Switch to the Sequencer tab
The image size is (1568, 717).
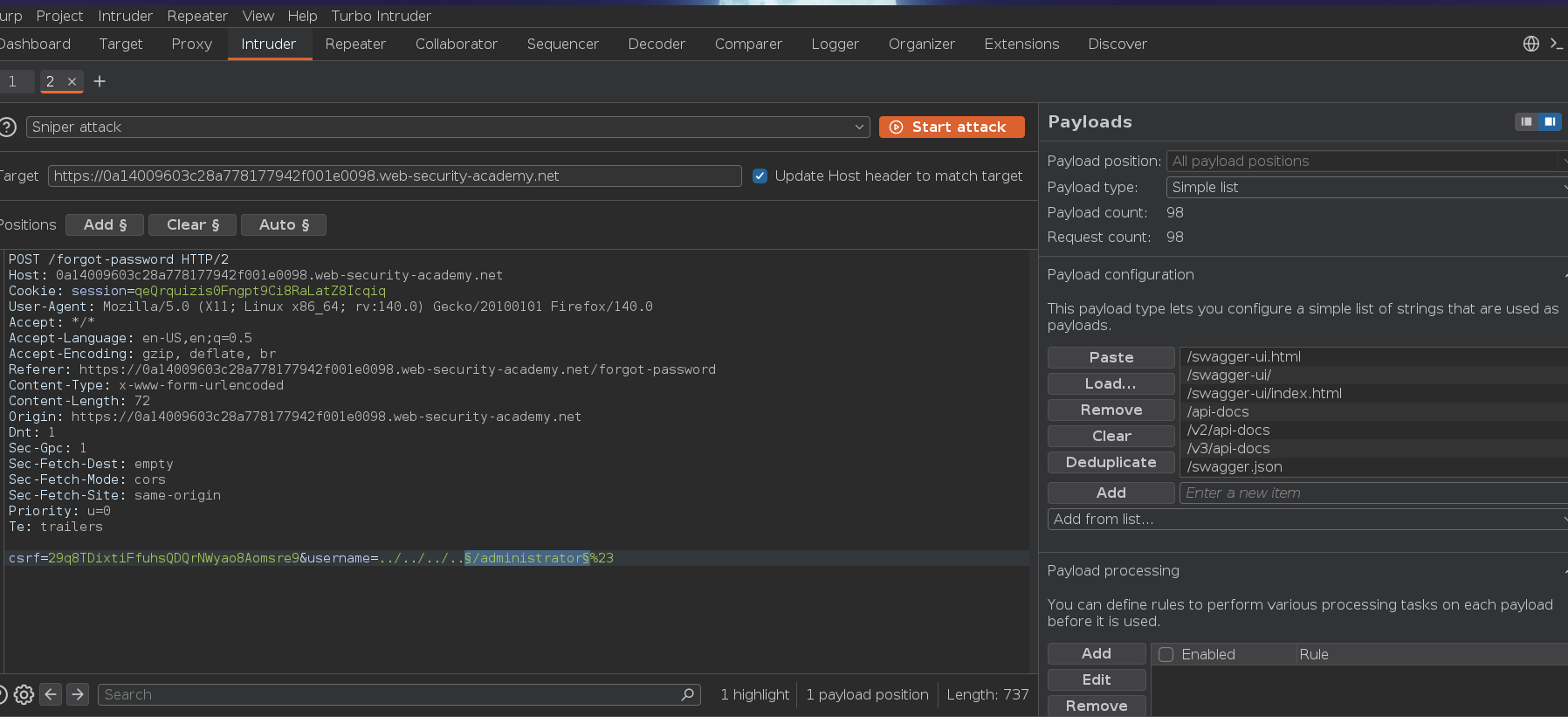[x=562, y=44]
